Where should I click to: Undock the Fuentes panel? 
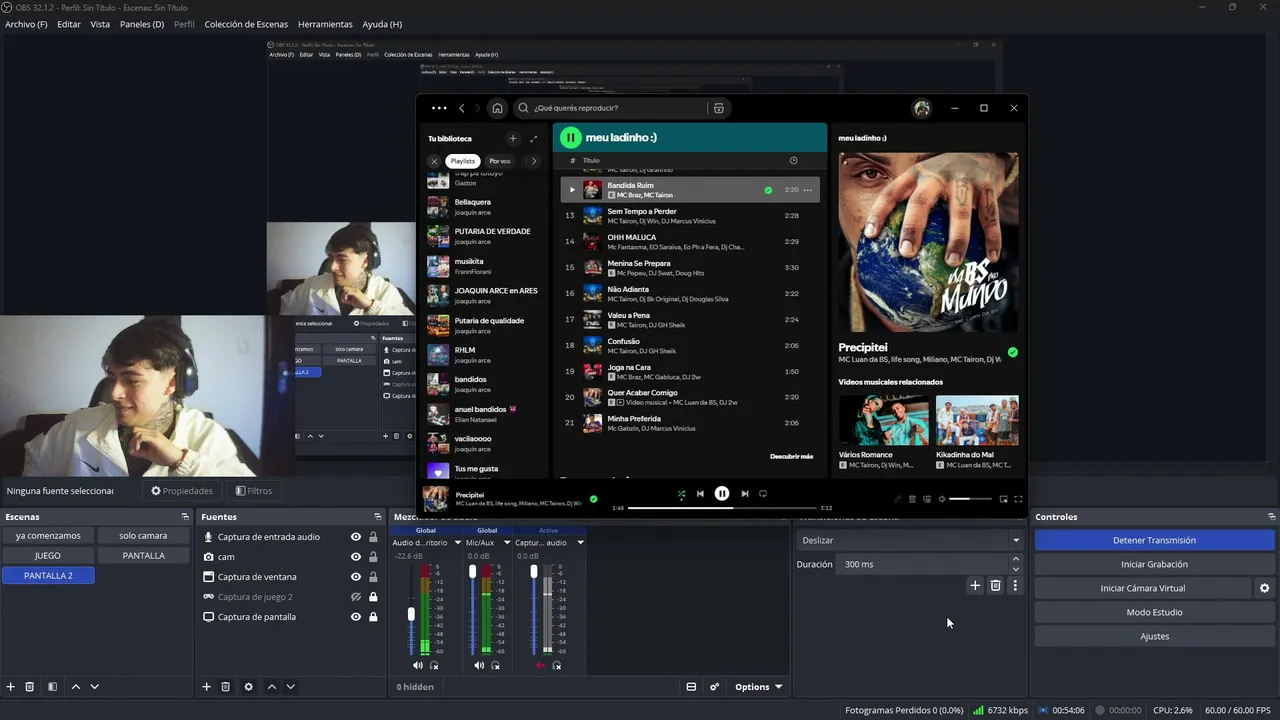click(379, 517)
